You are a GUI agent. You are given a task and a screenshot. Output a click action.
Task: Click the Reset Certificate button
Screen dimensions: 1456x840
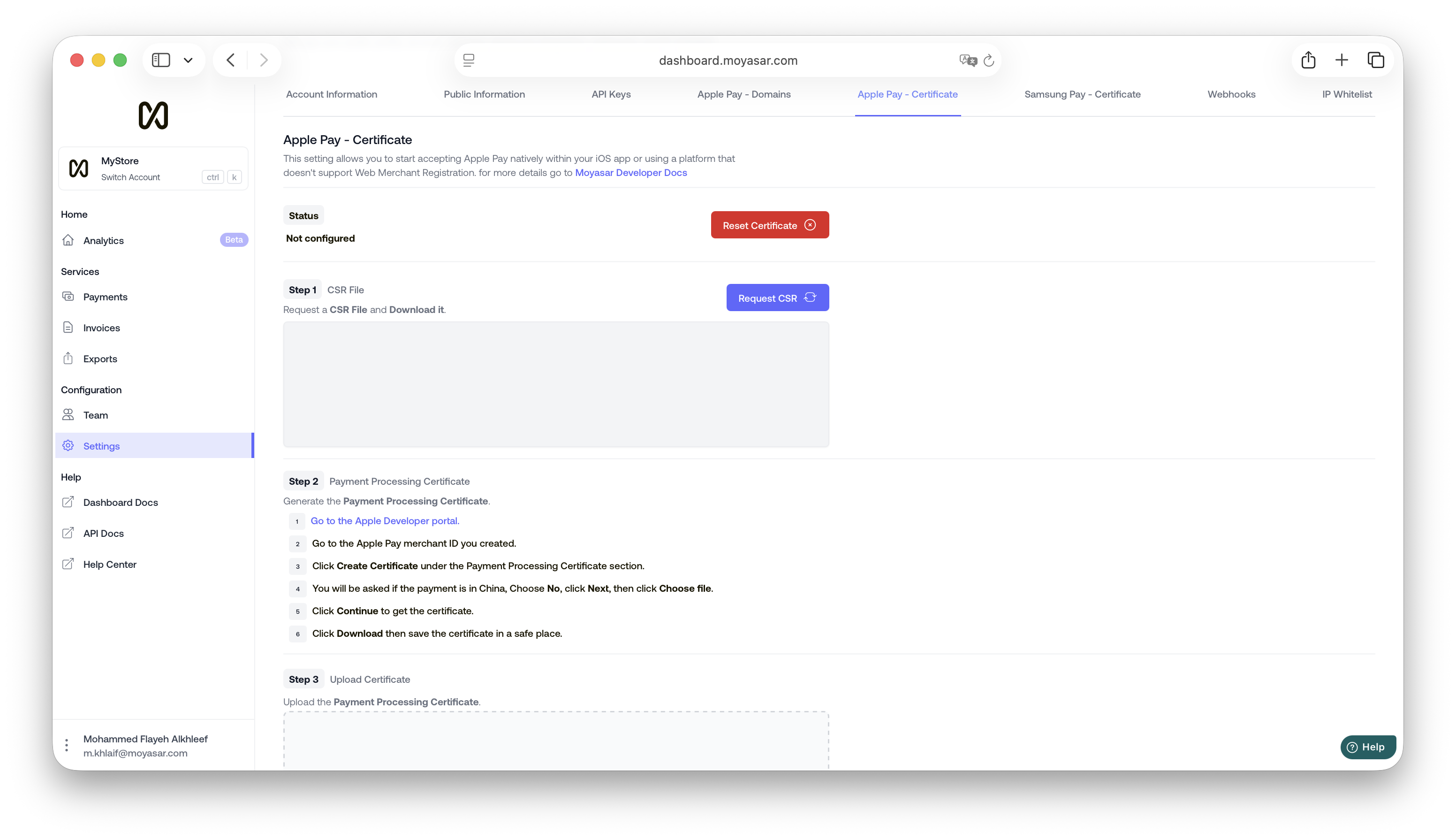tap(769, 225)
